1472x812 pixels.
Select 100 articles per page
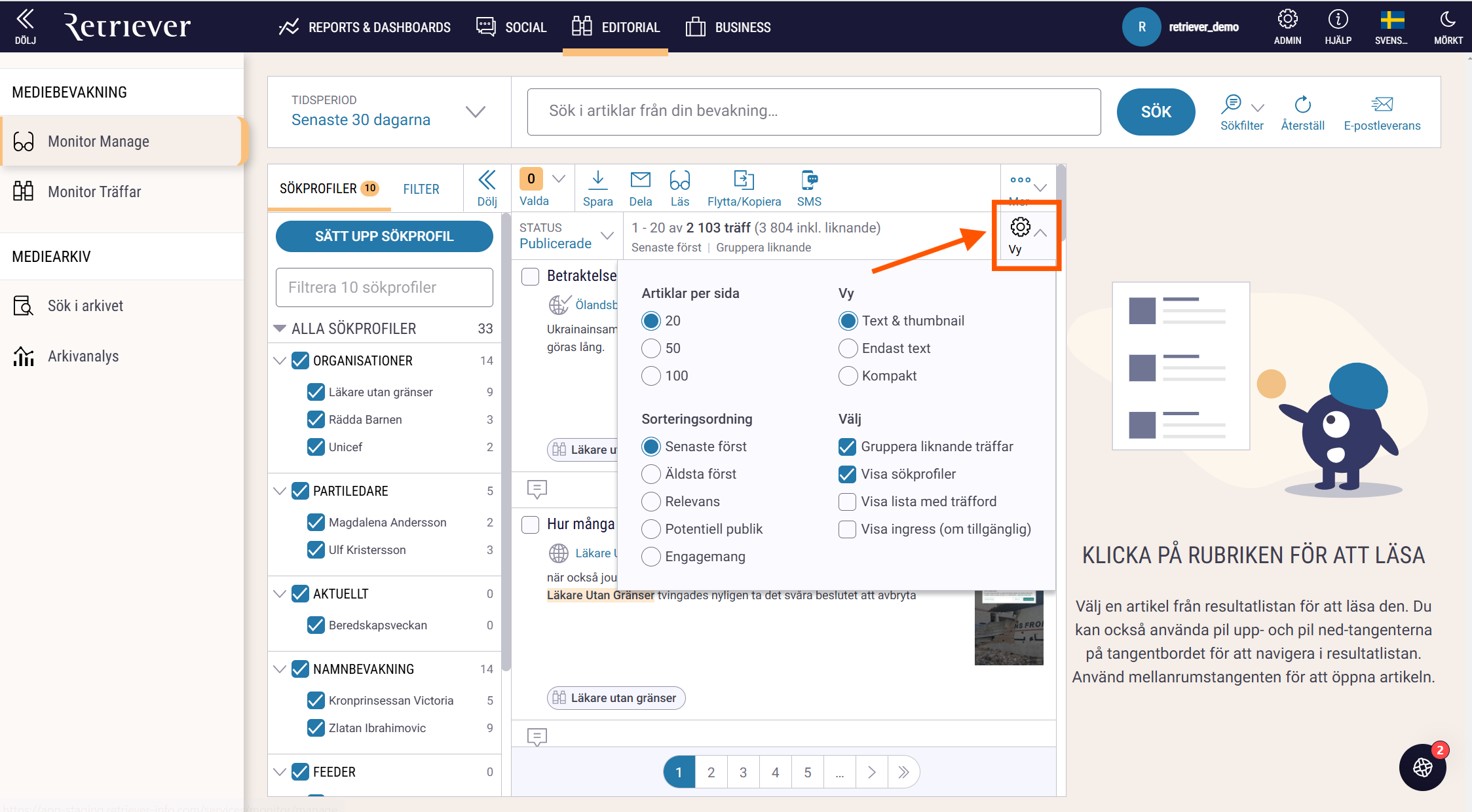point(651,376)
